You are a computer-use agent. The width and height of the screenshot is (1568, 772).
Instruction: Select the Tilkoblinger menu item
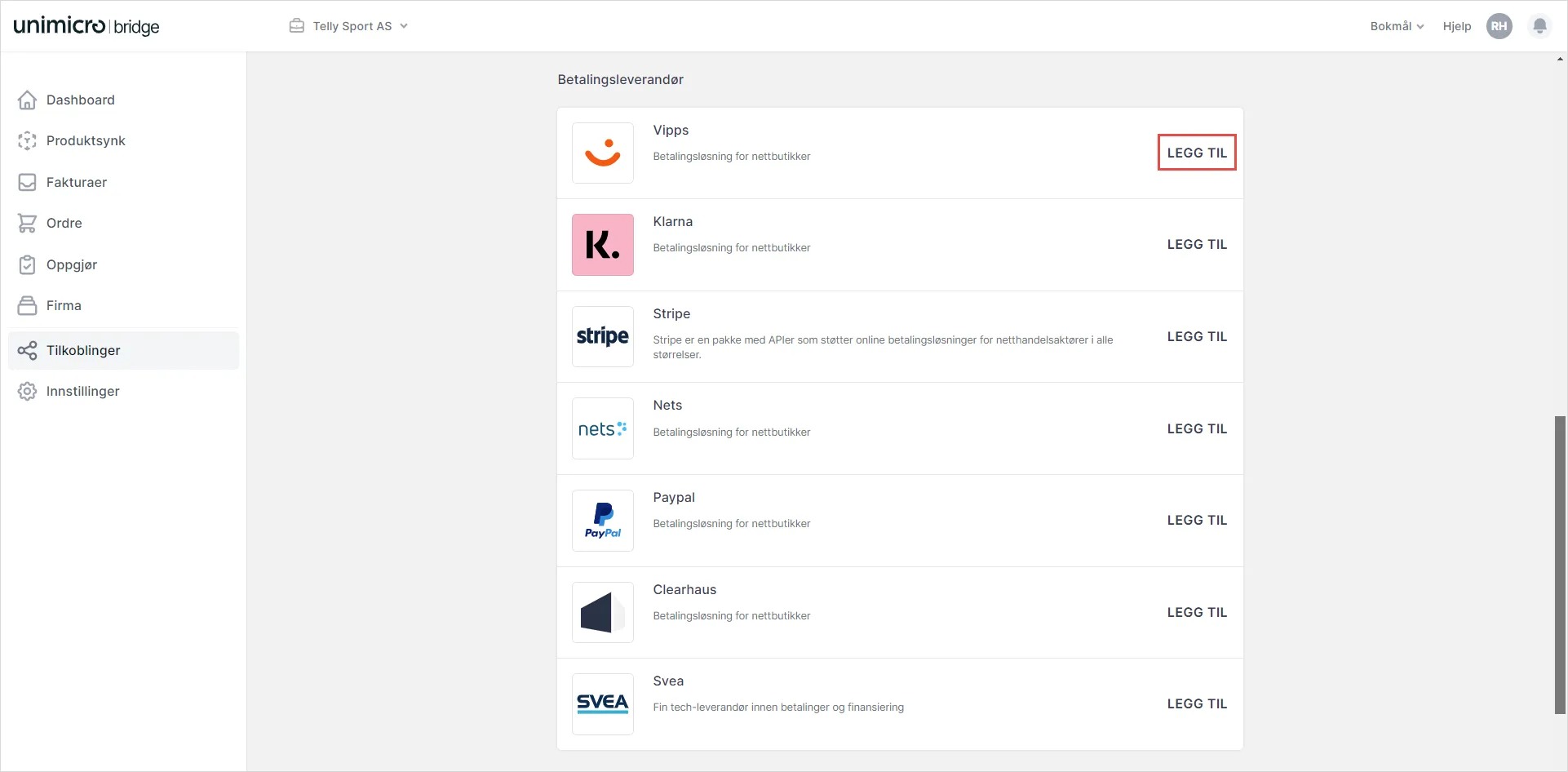[x=123, y=350]
